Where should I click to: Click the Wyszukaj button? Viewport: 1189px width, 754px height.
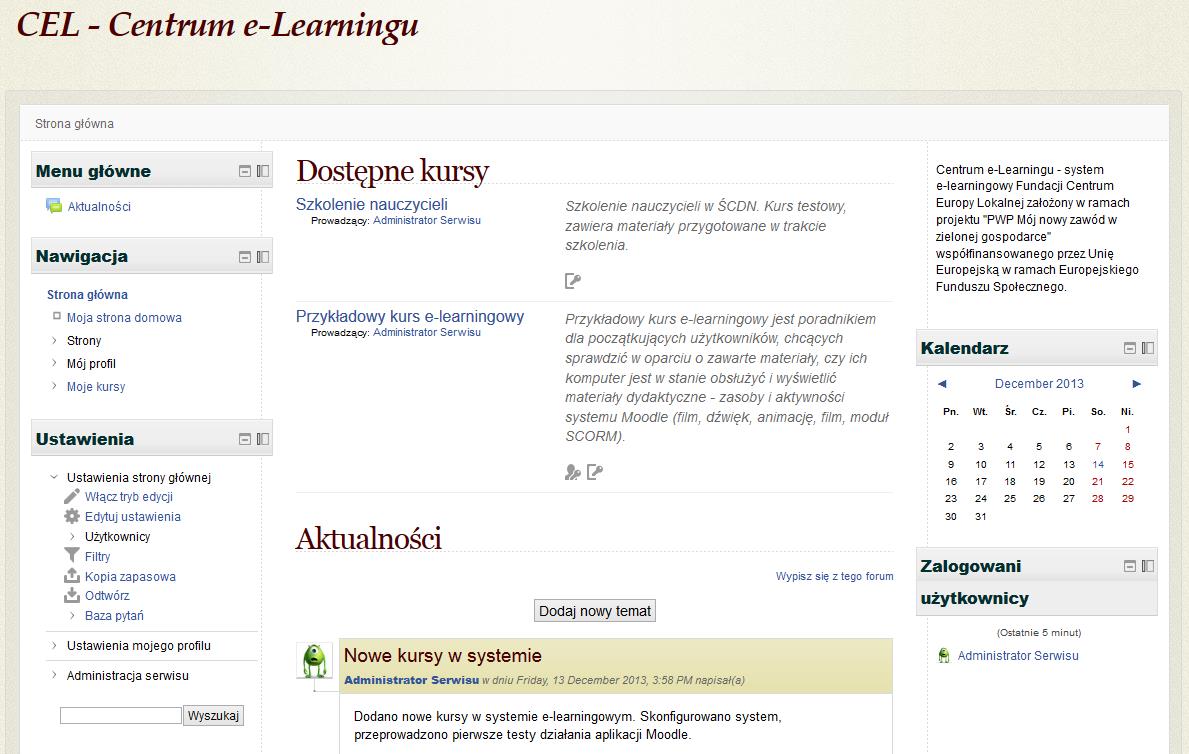(213, 715)
